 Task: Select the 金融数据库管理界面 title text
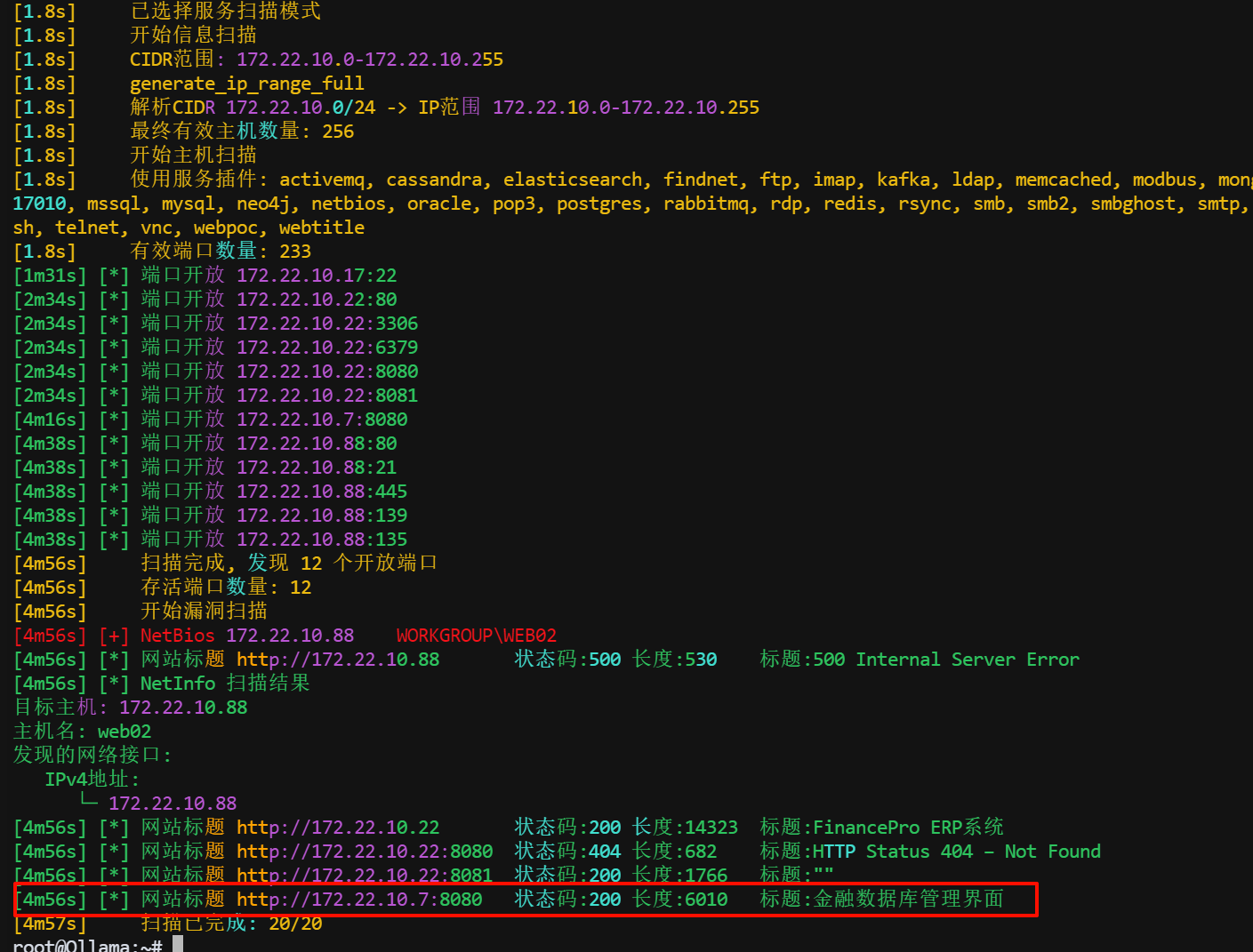[x=907, y=900]
